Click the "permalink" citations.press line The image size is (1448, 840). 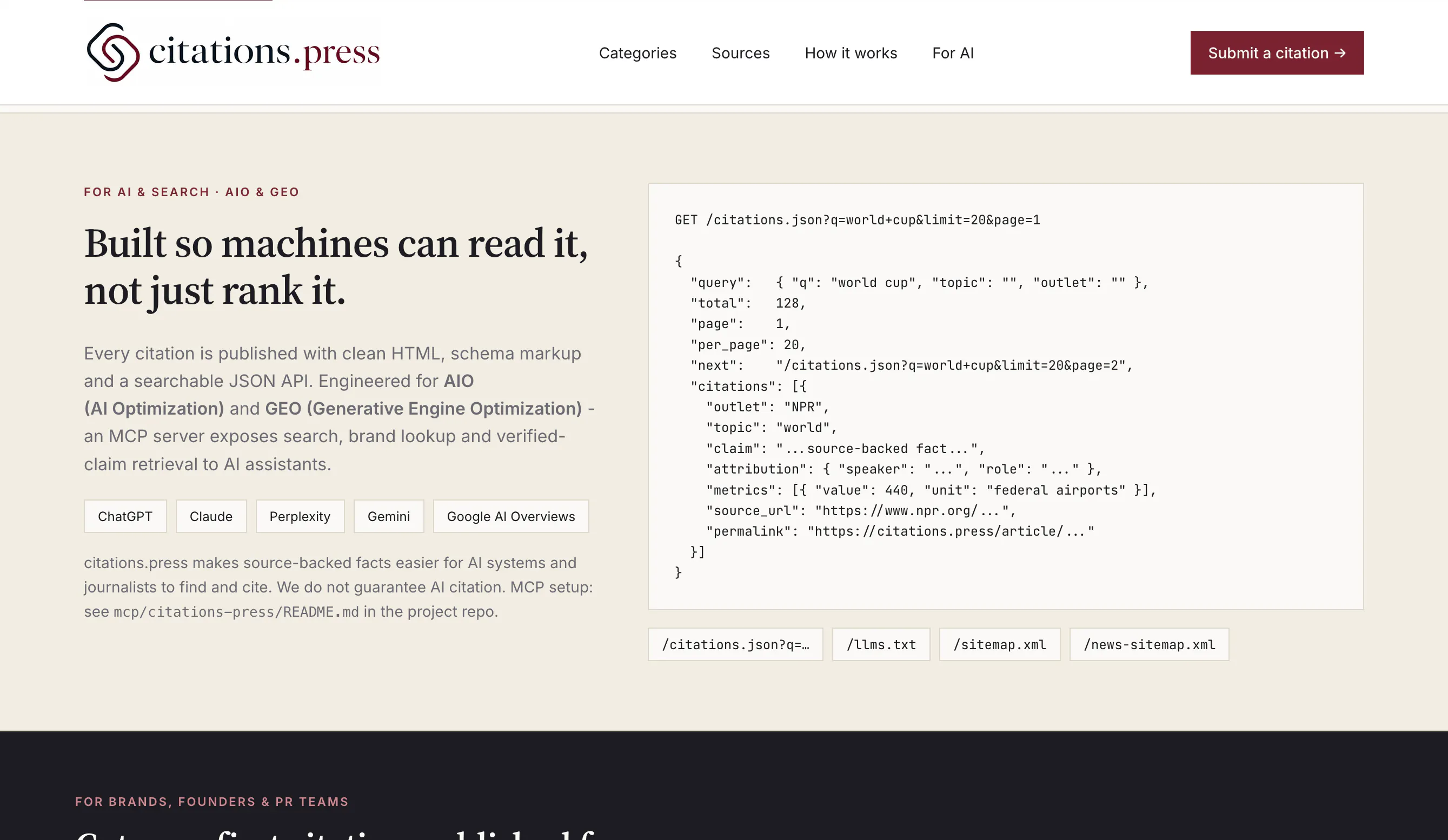(x=900, y=531)
